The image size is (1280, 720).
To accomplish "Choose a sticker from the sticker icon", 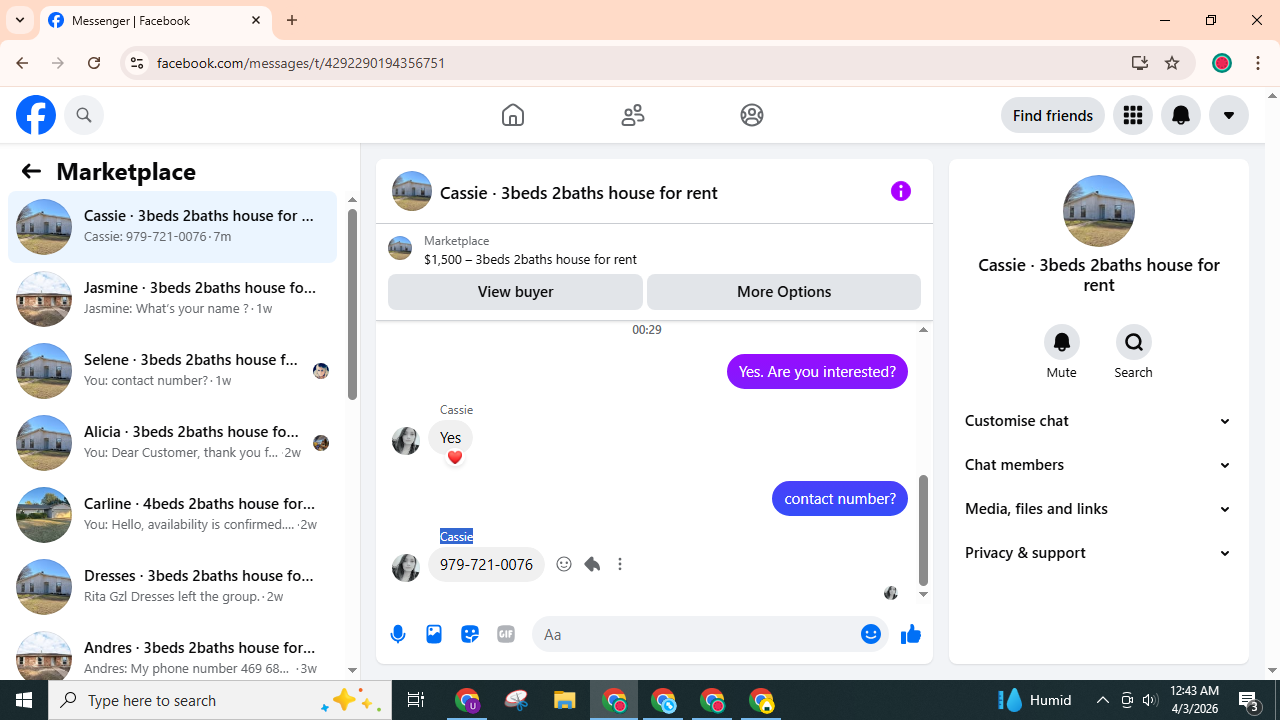I will click(x=470, y=634).
